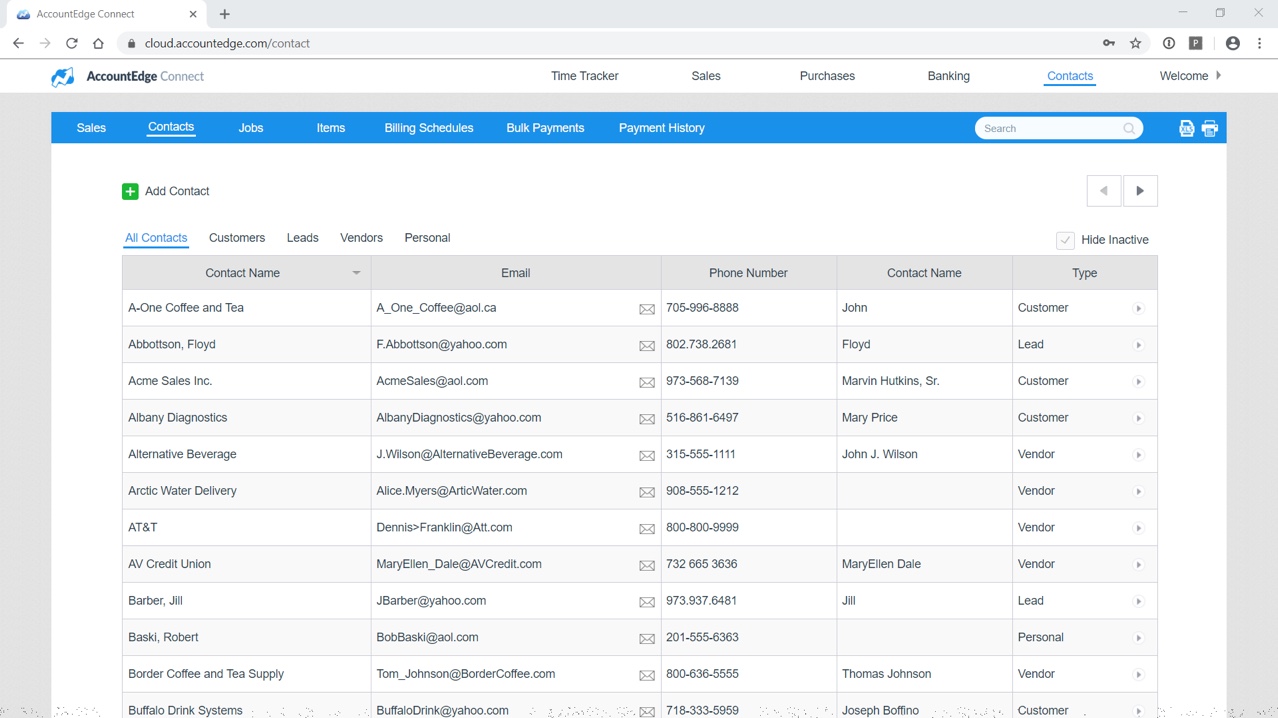This screenshot has width=1278, height=718.
Task: Click email envelope for Alternative Beverage
Action: tap(647, 456)
